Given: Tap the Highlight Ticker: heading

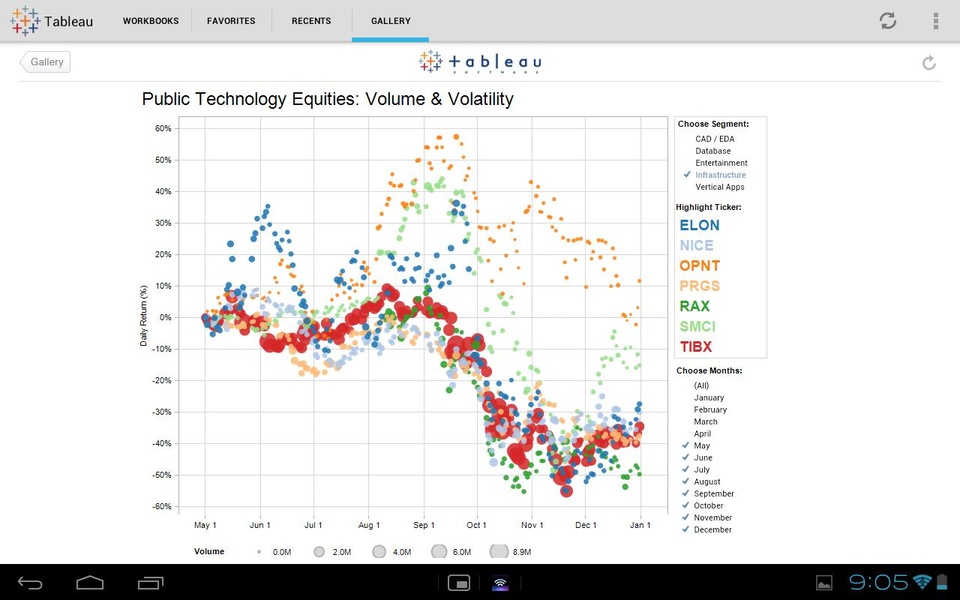Looking at the screenshot, I should (x=708, y=207).
